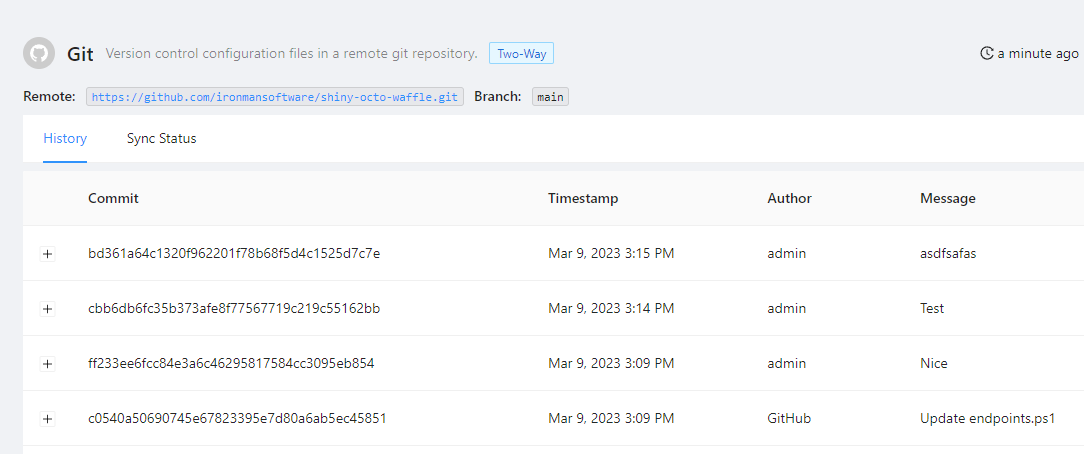Screen dimensions: 1084x454
Task: Click the Mar 9, 2023 3:14 PM timestamp
Action: 611,308
